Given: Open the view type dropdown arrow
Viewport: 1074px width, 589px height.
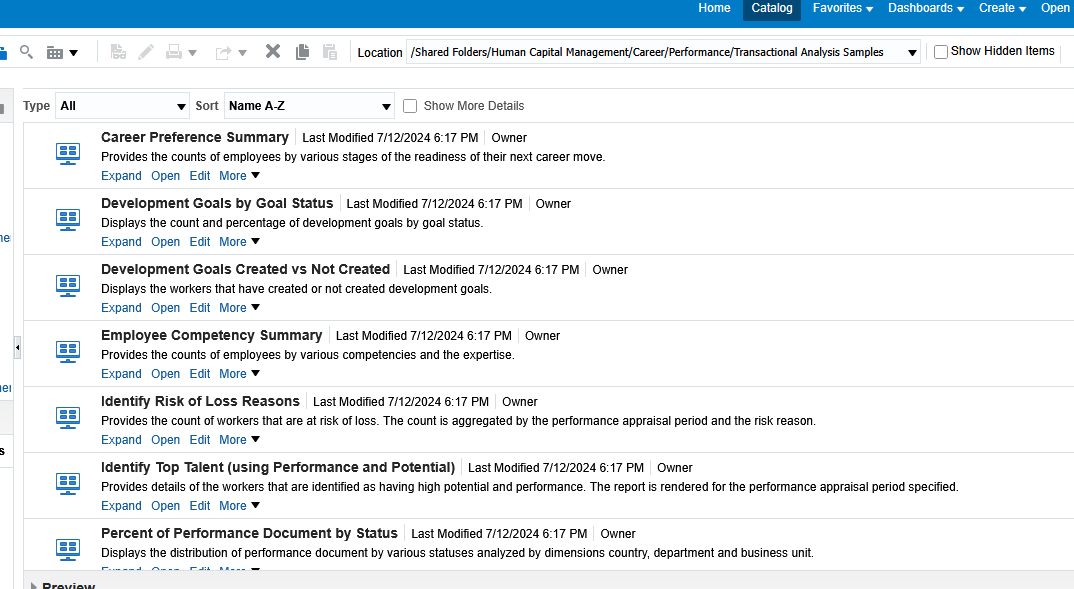Looking at the screenshot, I should point(73,53).
